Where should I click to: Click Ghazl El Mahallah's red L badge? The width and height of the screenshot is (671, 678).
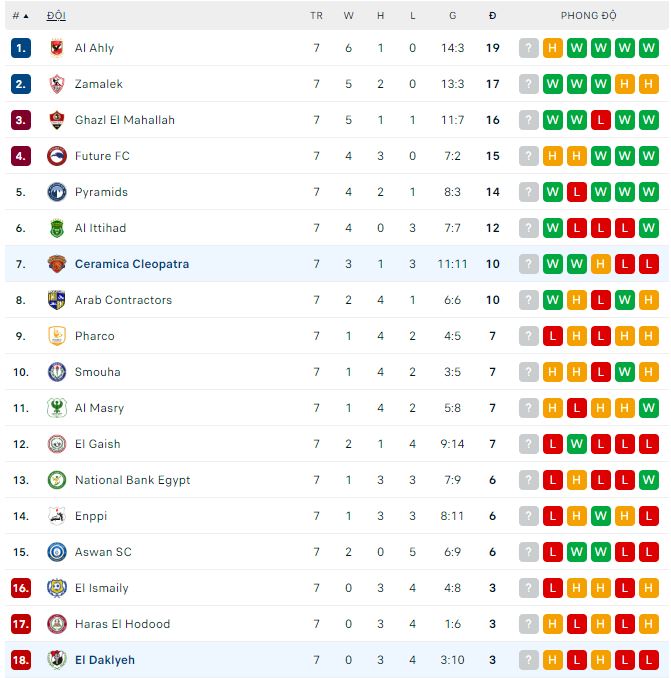[601, 120]
